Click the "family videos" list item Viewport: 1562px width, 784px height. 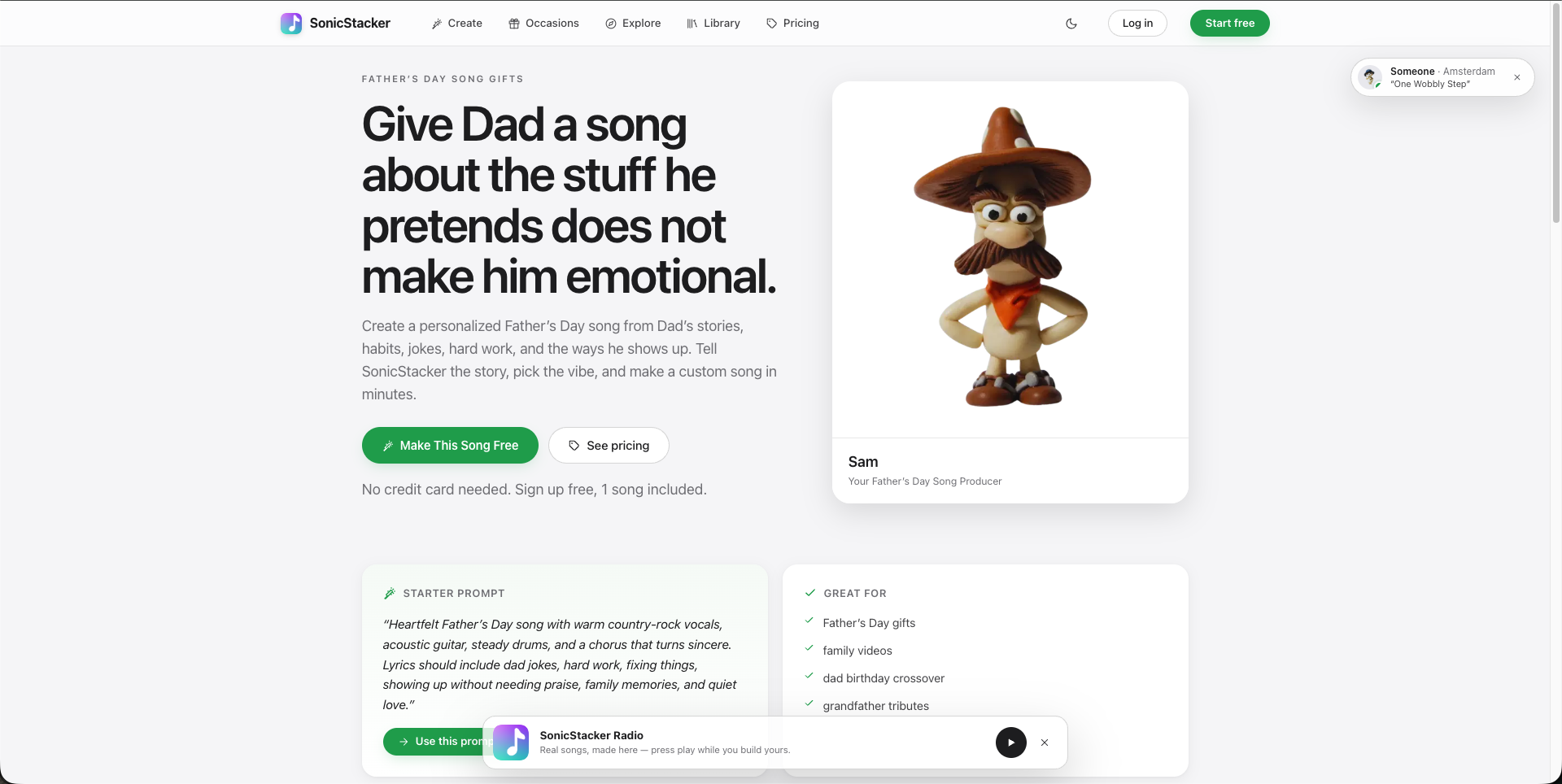tap(857, 651)
